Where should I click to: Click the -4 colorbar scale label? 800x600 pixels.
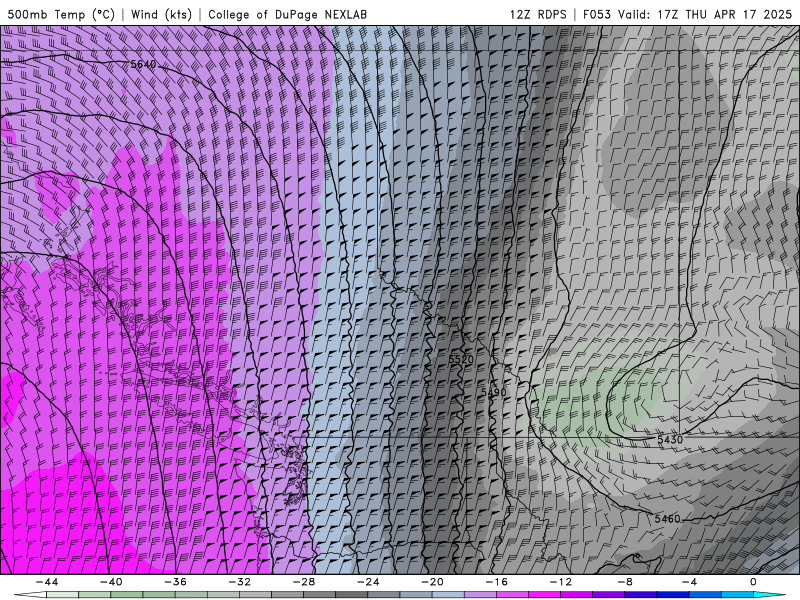690,582
